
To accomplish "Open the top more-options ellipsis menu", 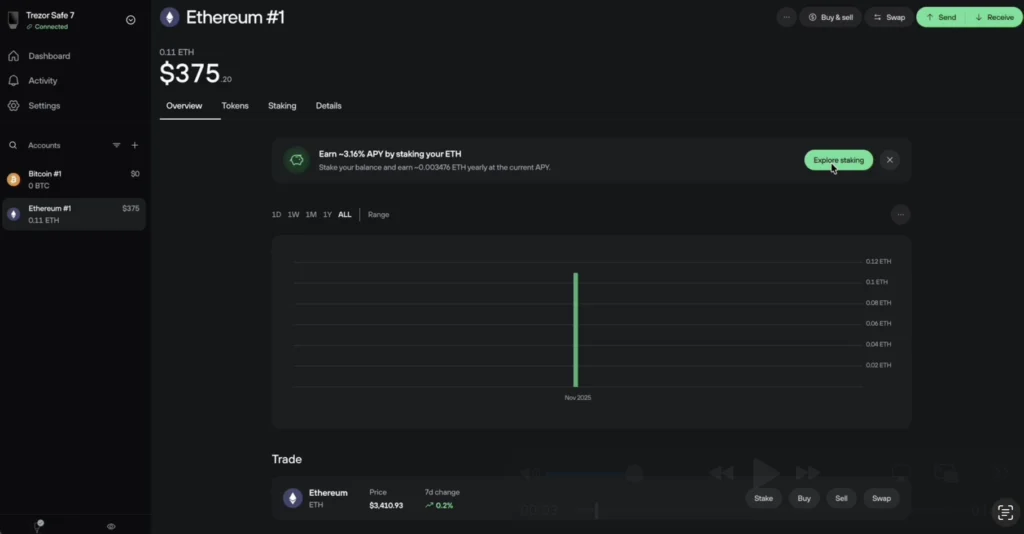I will [x=786, y=17].
